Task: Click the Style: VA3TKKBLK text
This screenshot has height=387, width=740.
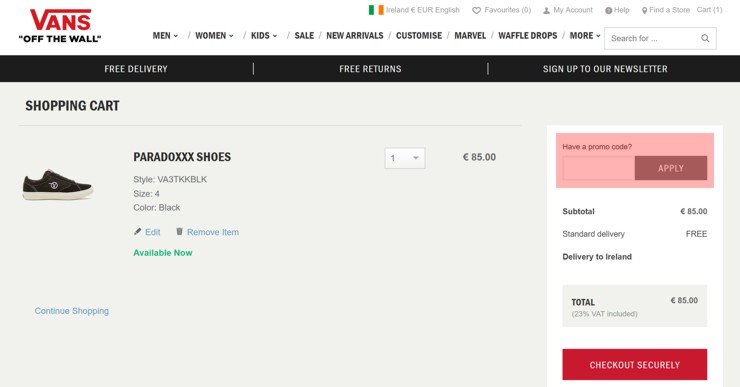Action: click(170, 179)
